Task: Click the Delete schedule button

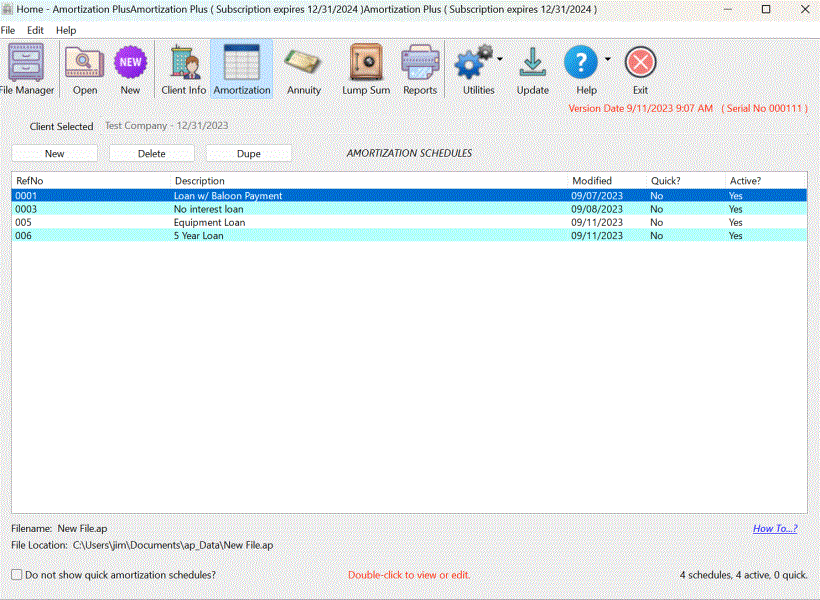Action: point(152,153)
